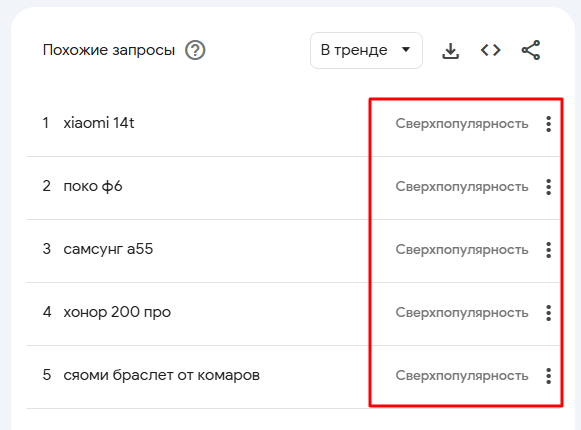
Task: Open three-dot menu for сяоми браслет от комаров
Action: point(548,376)
